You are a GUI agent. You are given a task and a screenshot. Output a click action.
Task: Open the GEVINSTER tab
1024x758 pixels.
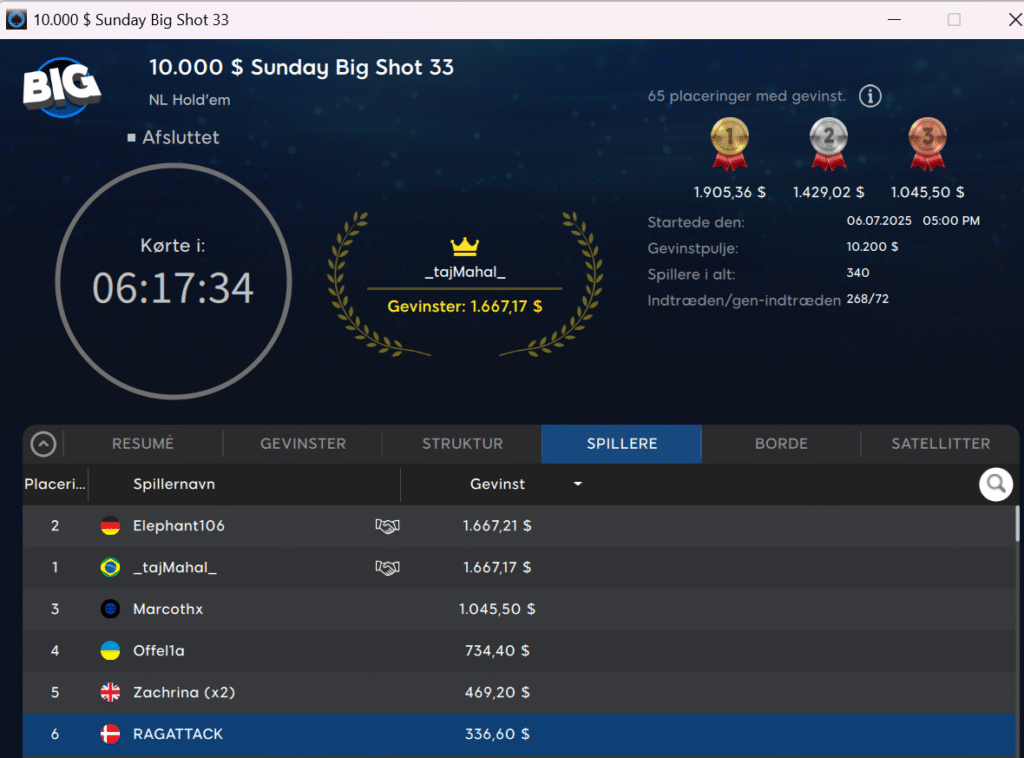303,444
